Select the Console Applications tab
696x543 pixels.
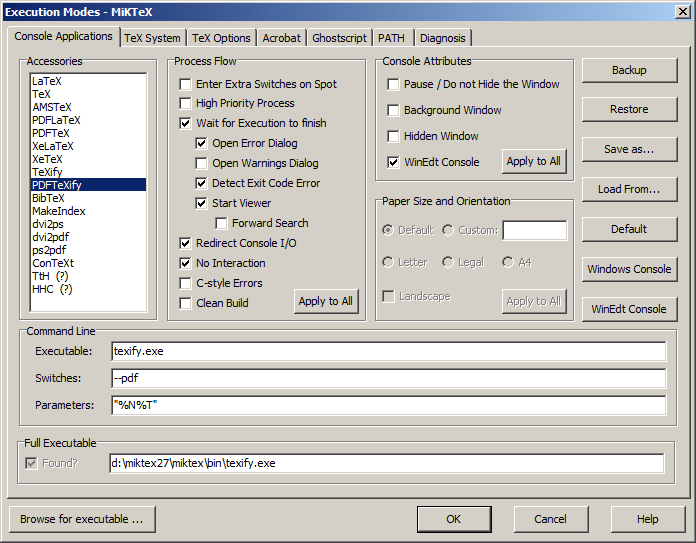[63, 36]
